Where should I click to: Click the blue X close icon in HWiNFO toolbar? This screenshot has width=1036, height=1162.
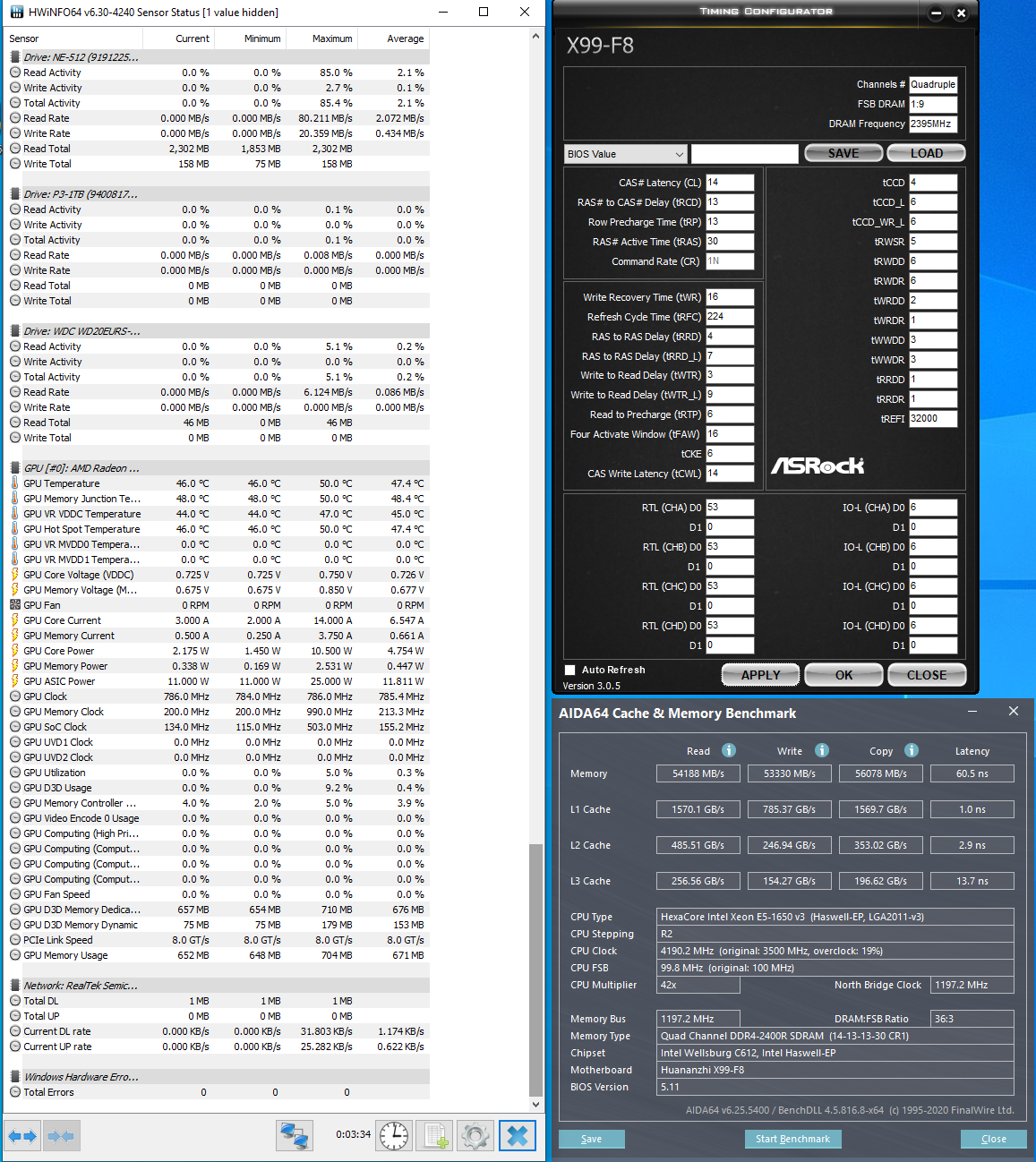tap(517, 1136)
